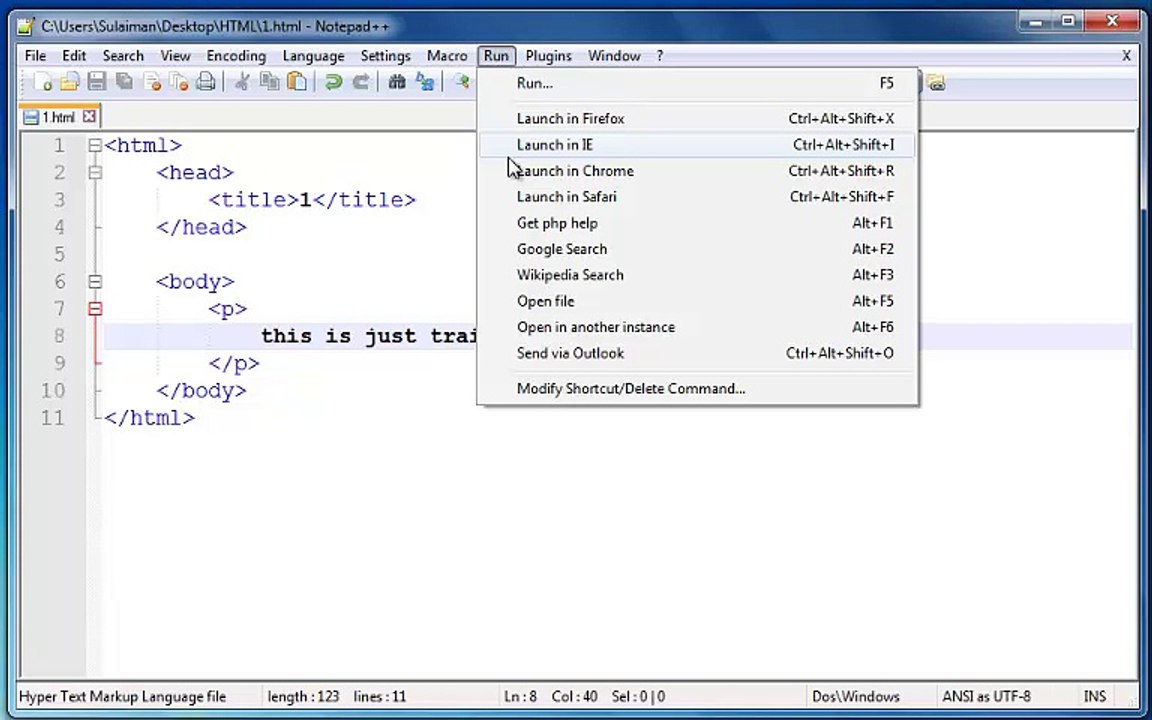Select Launch in Safari
This screenshot has width=1152, height=720.
[x=697, y=196]
